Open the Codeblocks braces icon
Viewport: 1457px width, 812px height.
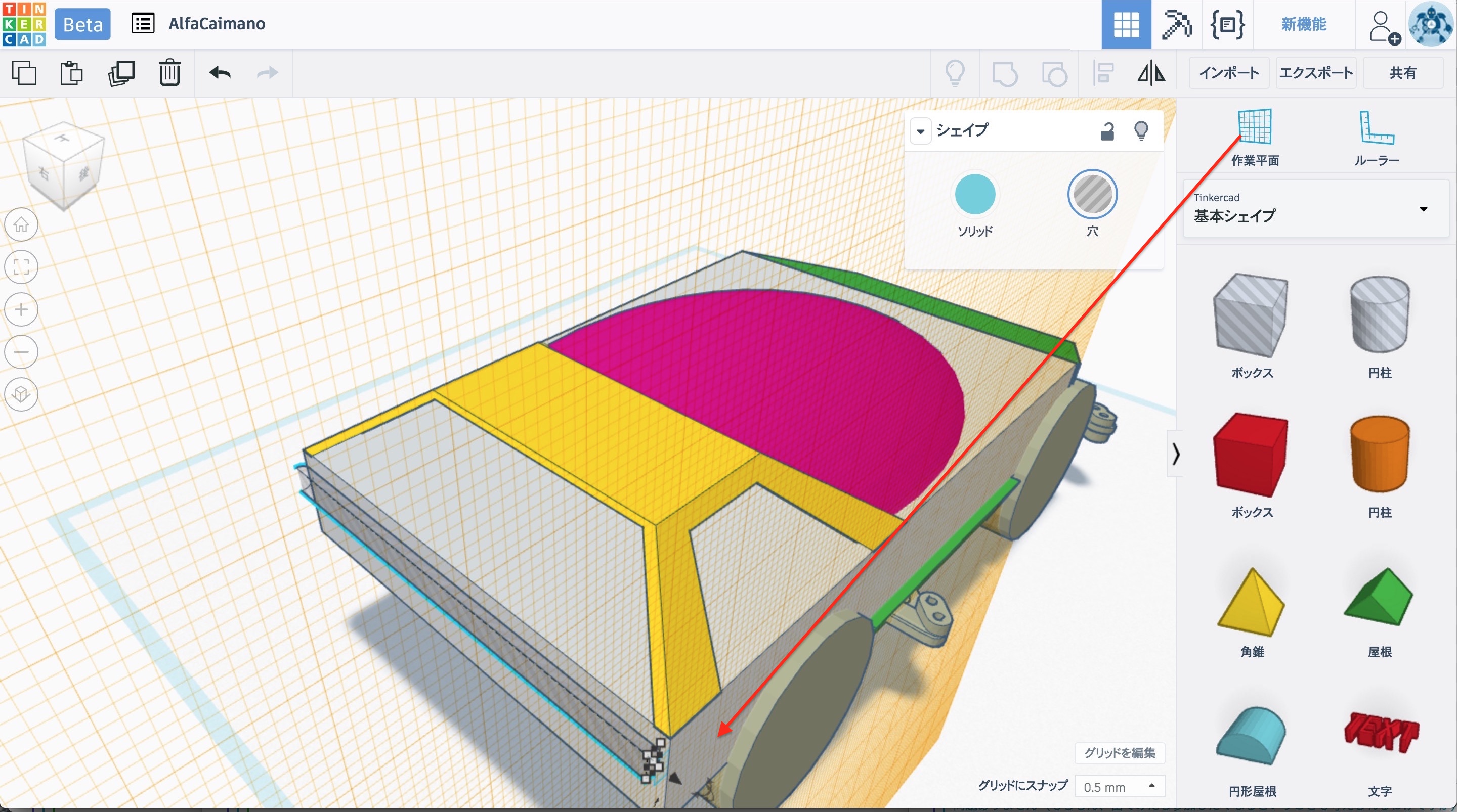[x=1227, y=24]
